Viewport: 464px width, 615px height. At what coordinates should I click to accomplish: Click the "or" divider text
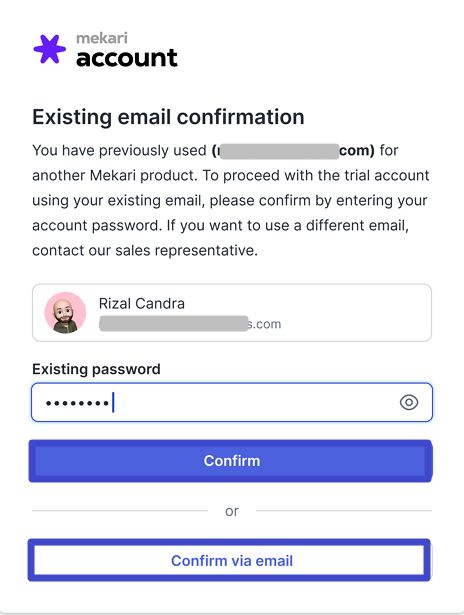click(232, 511)
